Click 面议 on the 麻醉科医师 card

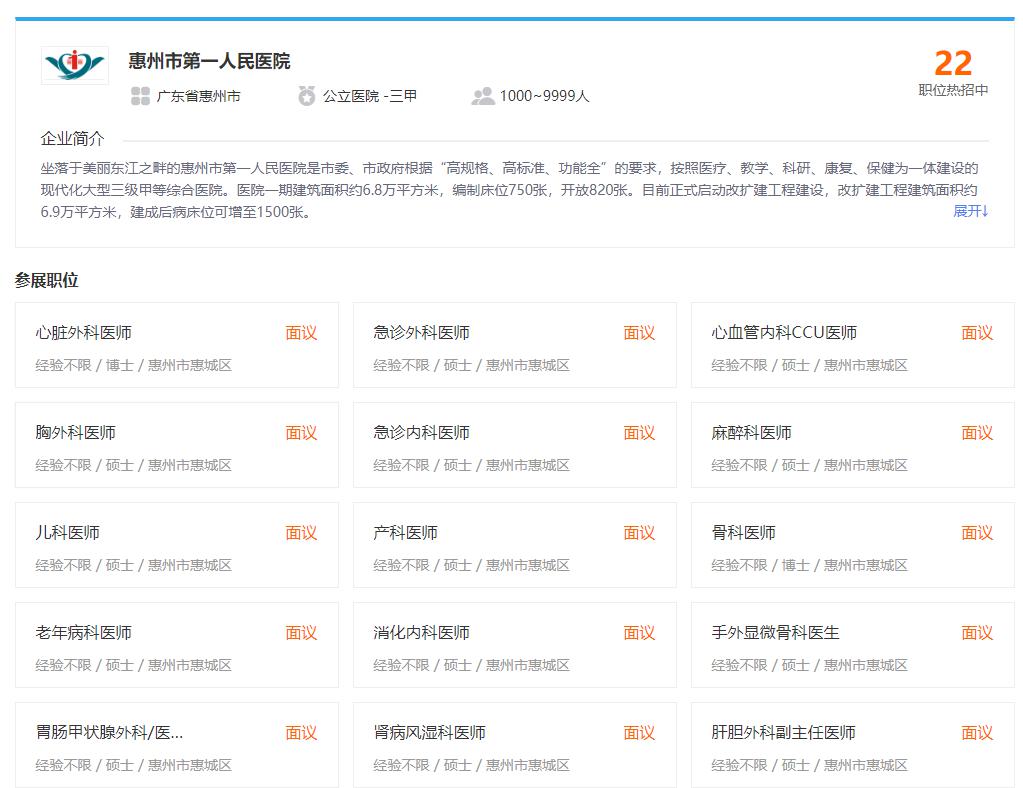976,432
